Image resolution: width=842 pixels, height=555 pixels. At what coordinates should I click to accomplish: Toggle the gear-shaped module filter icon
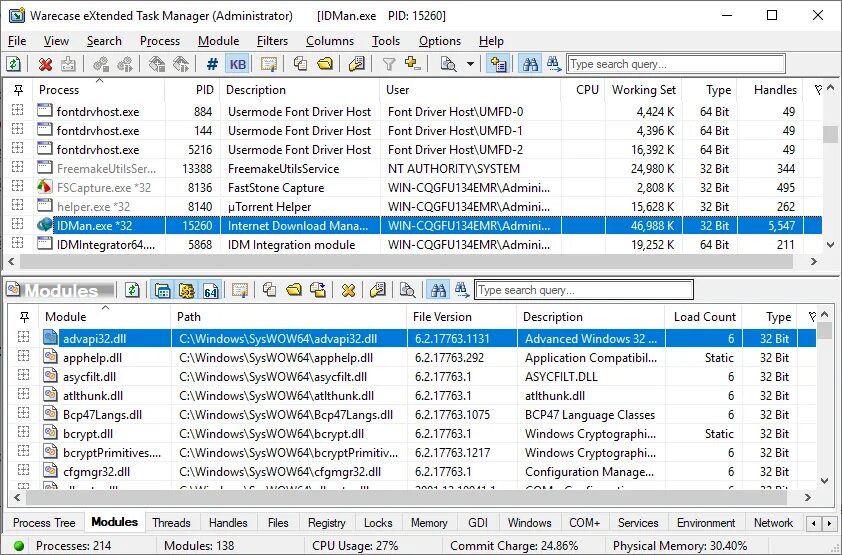(x=186, y=290)
